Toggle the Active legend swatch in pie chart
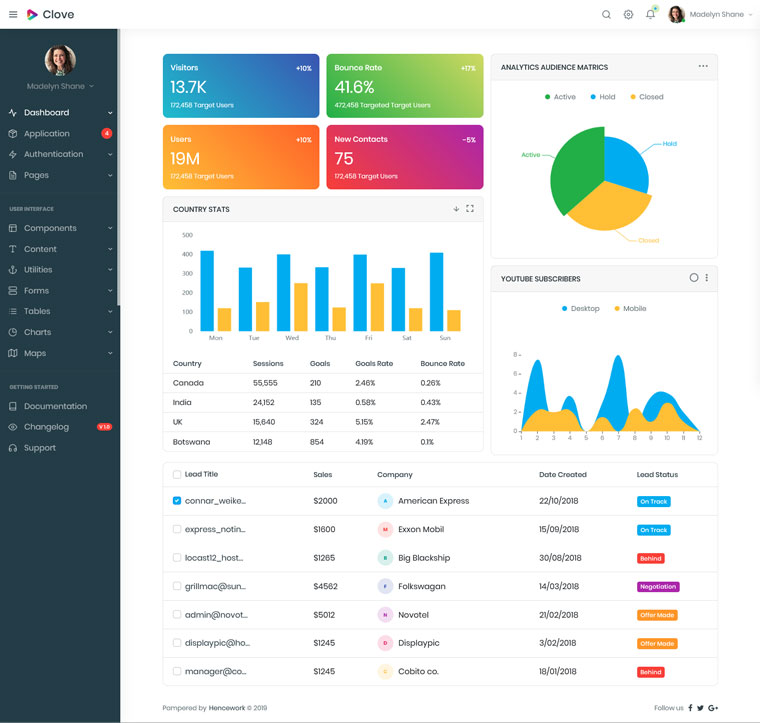 tap(548, 97)
